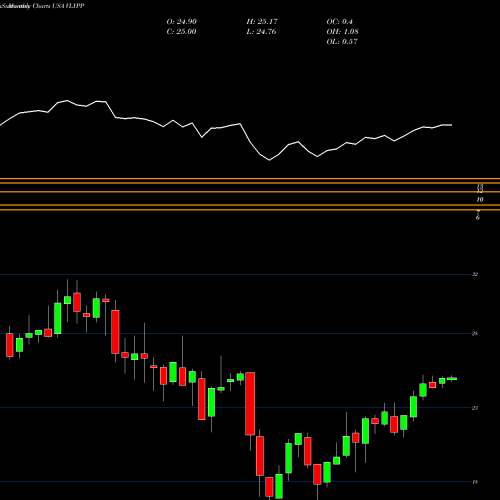The image size is (500, 500).
Task: Click the Charts USA FLYPP title text
Action: pyautogui.click(x=58, y=6)
